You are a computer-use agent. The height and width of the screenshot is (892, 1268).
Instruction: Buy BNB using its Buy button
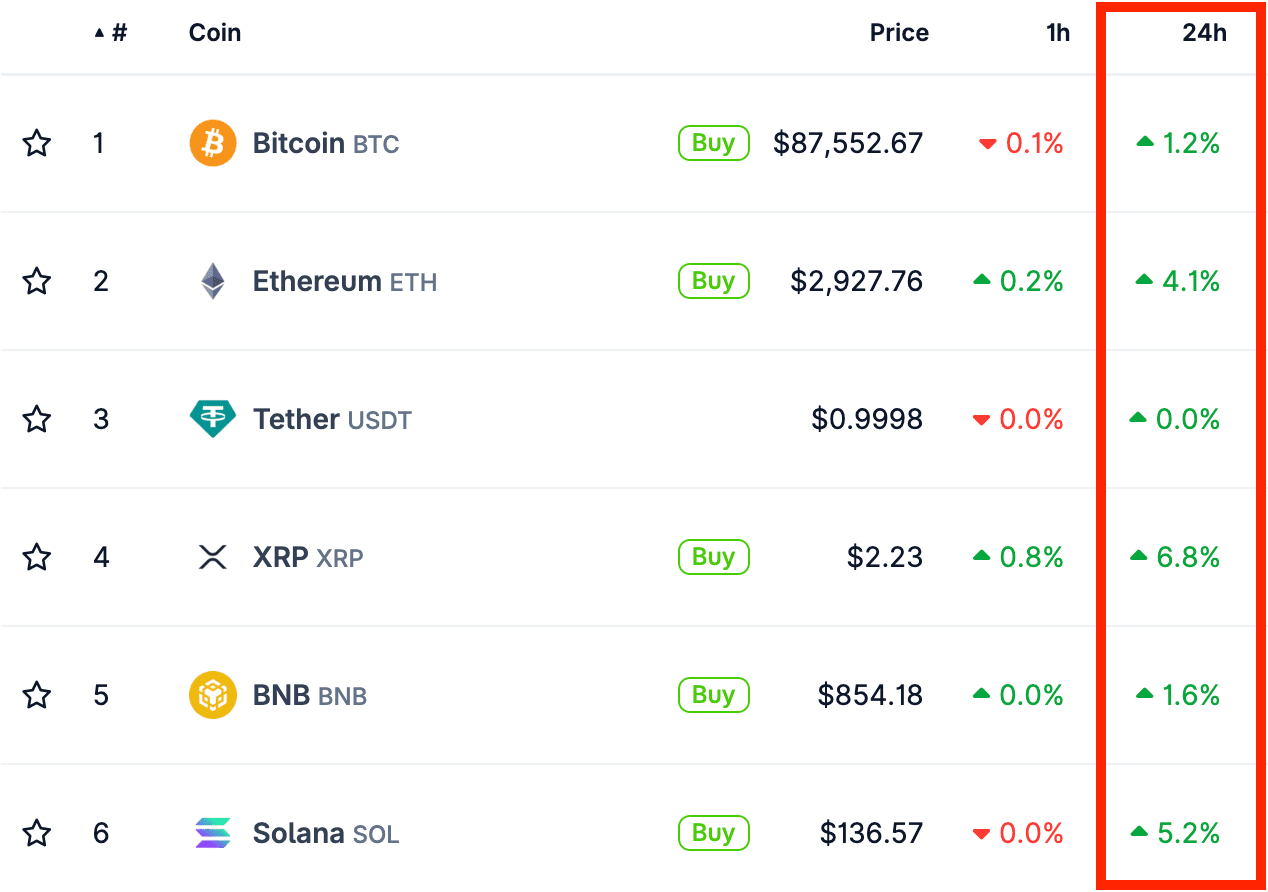tap(713, 695)
